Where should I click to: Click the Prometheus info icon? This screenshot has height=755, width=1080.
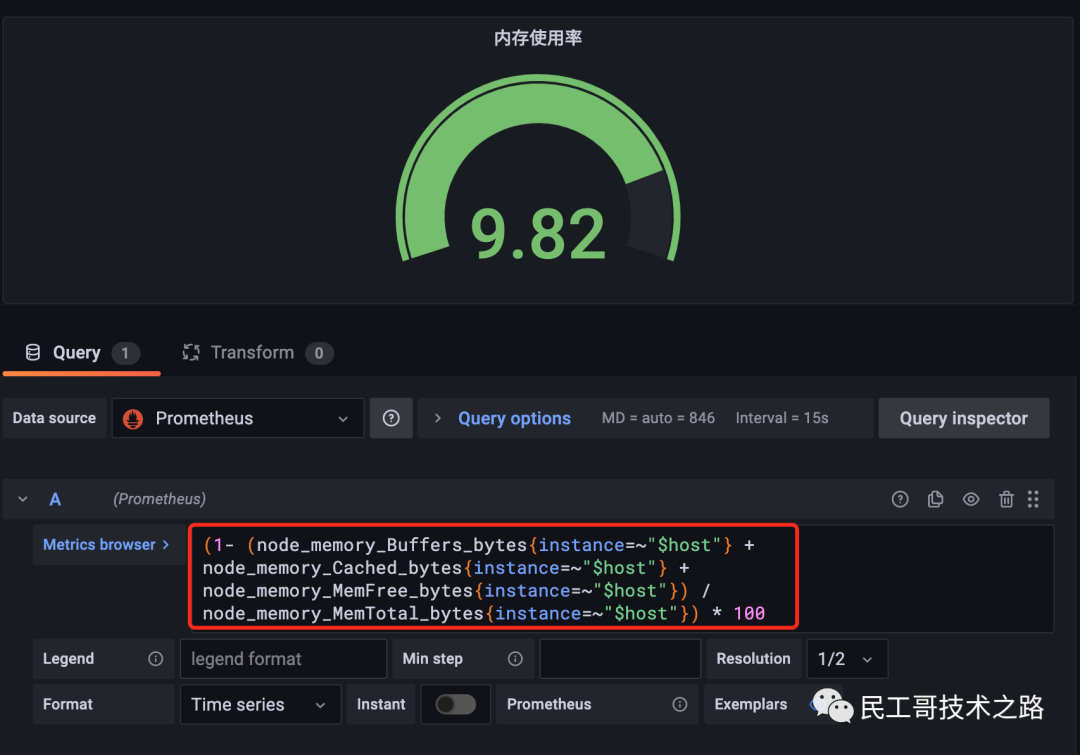point(680,704)
